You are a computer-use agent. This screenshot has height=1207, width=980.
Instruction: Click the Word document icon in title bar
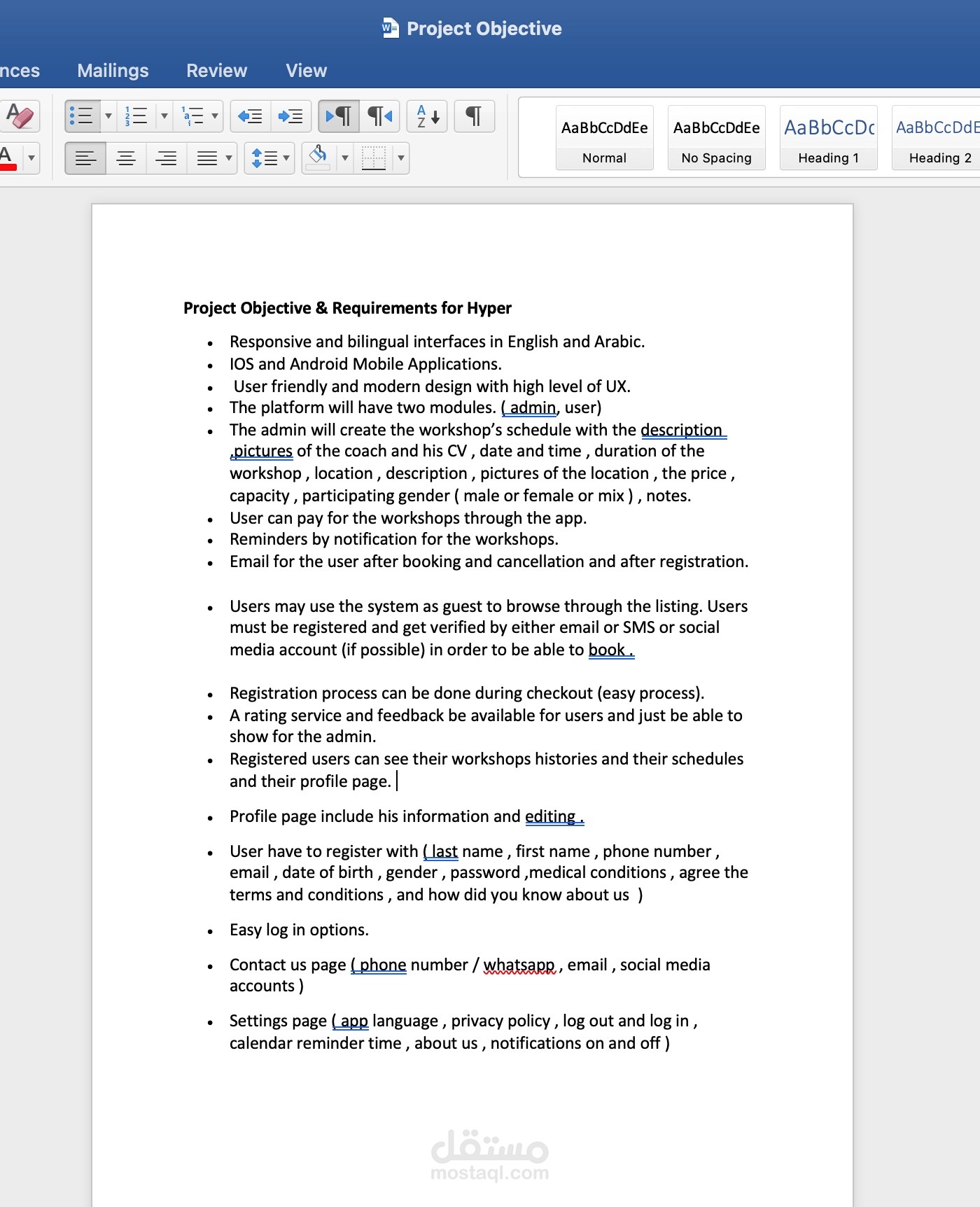[x=391, y=28]
